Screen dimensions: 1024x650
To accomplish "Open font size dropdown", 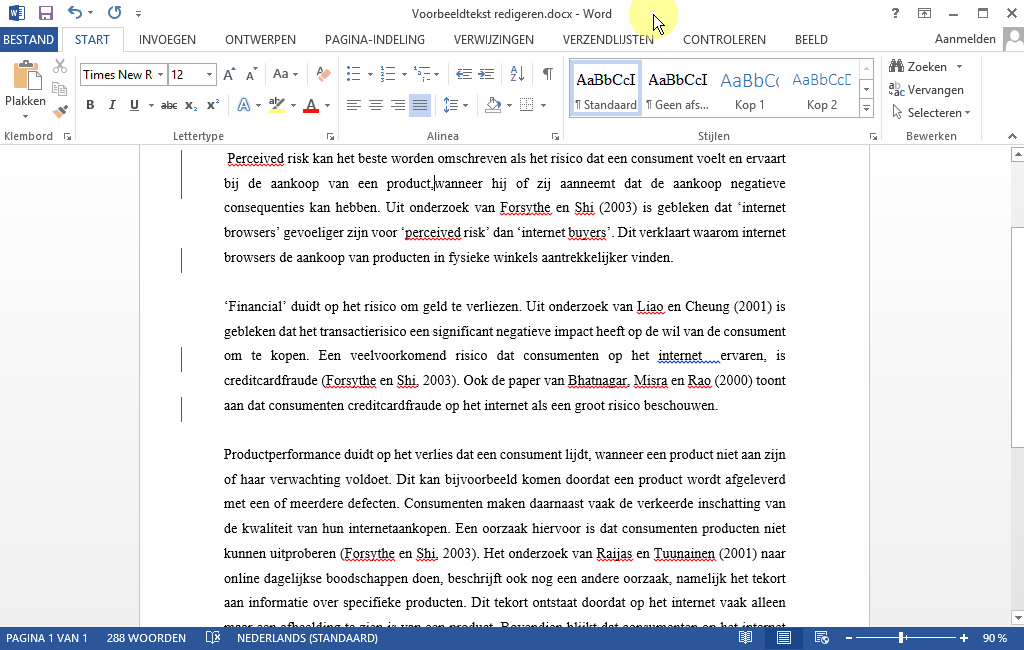I will 209,74.
